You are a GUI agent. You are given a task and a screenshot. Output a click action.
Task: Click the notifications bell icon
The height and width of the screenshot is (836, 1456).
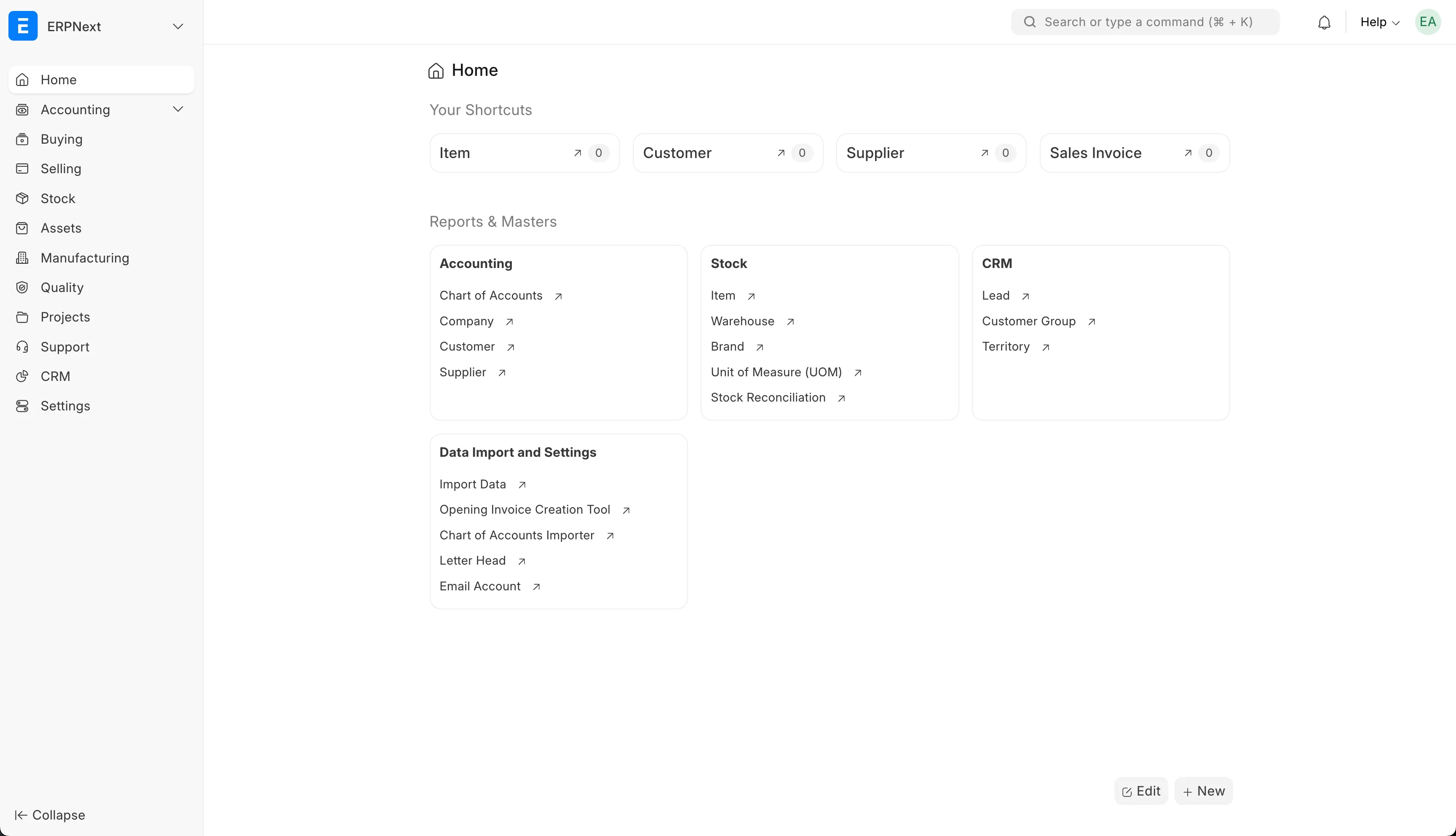coord(1324,22)
